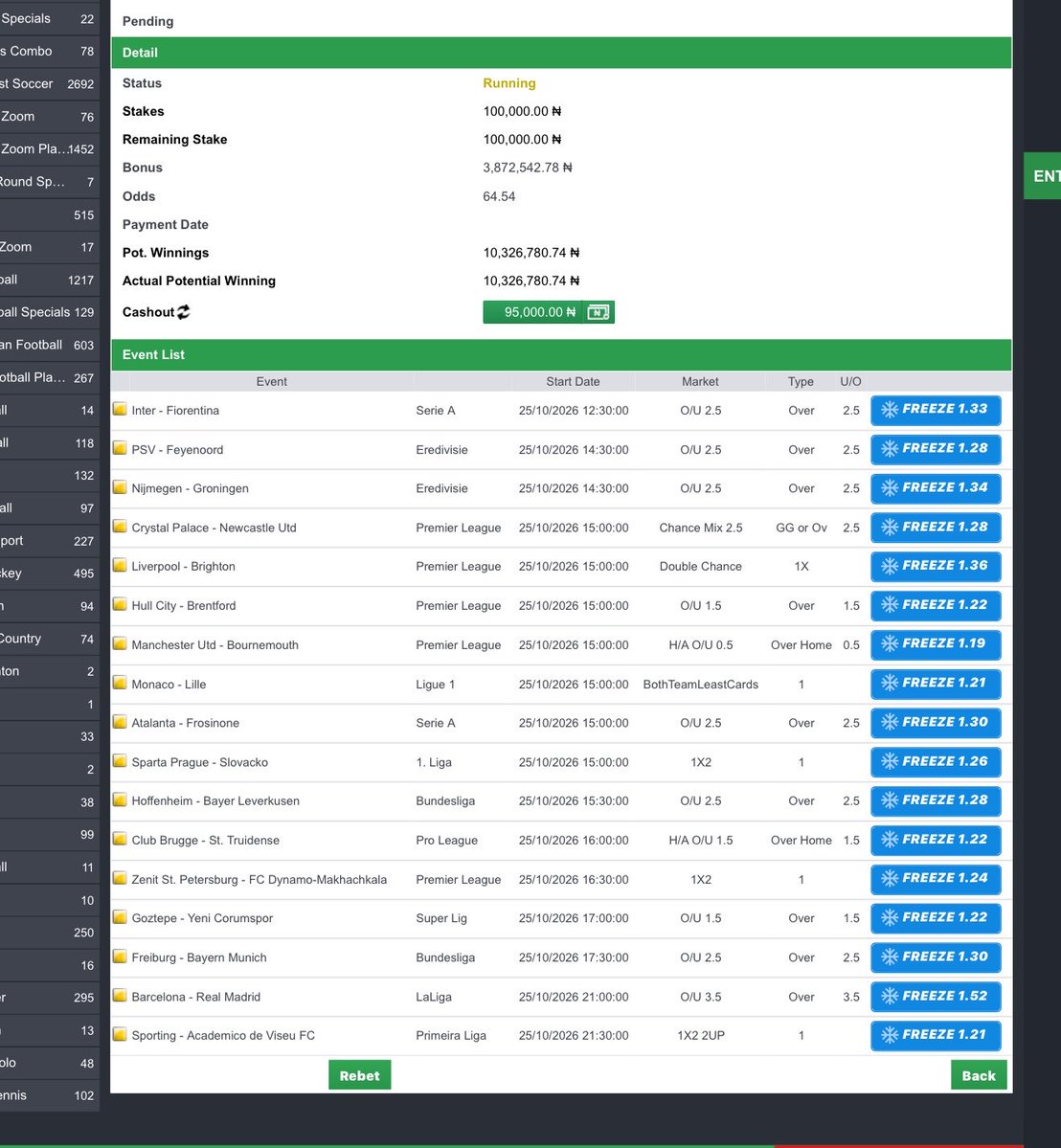This screenshot has width=1061, height=1148.
Task: Click the yellow folder icon for Inter - Fiorentina
Action: click(x=120, y=409)
